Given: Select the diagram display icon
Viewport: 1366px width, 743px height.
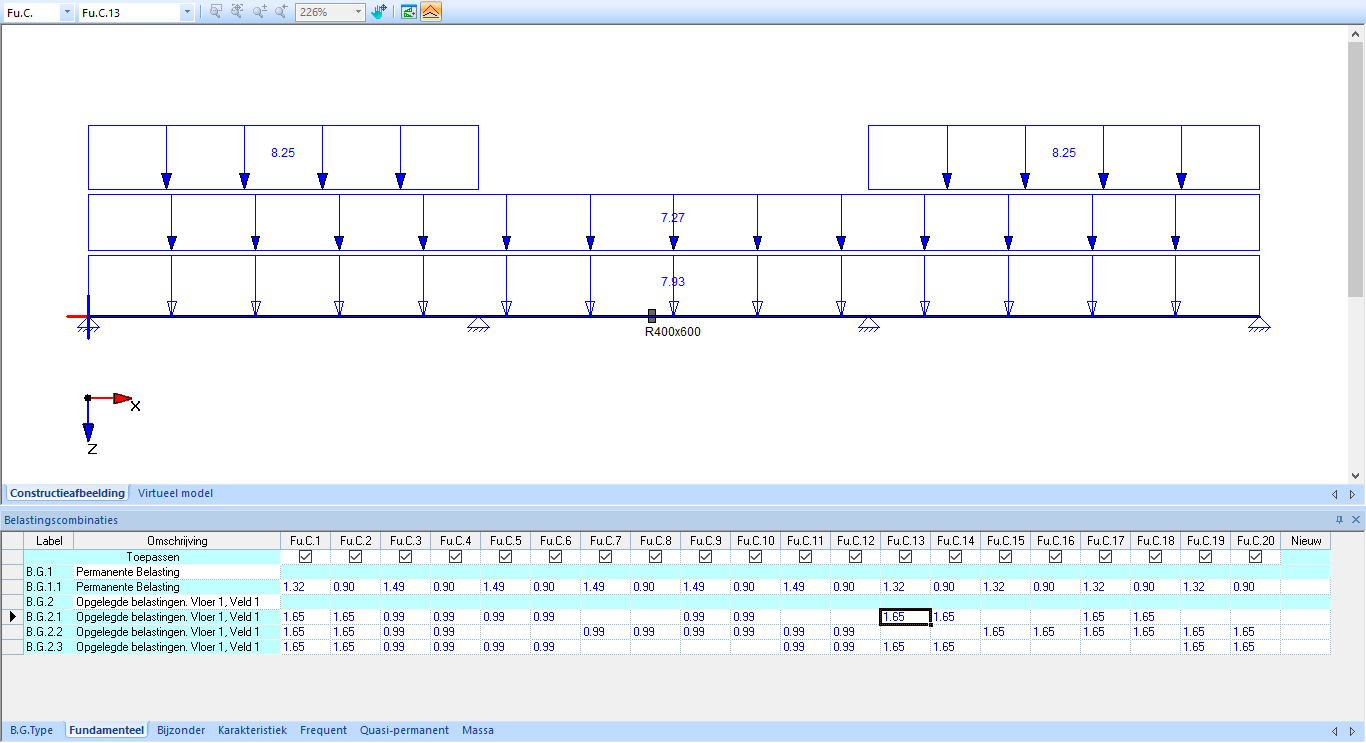Looking at the screenshot, I should pyautogui.click(x=409, y=12).
